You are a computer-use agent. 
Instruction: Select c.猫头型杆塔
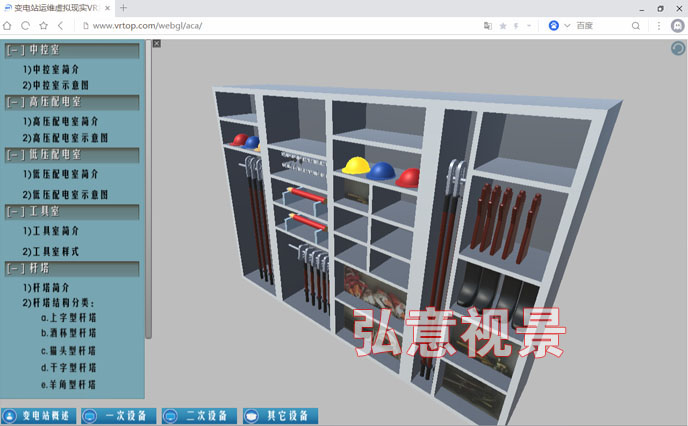(68, 351)
